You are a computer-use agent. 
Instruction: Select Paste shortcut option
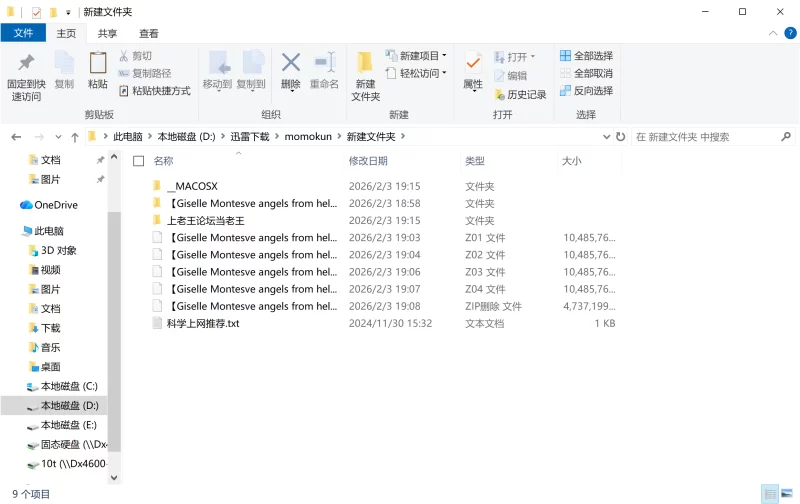[155, 91]
